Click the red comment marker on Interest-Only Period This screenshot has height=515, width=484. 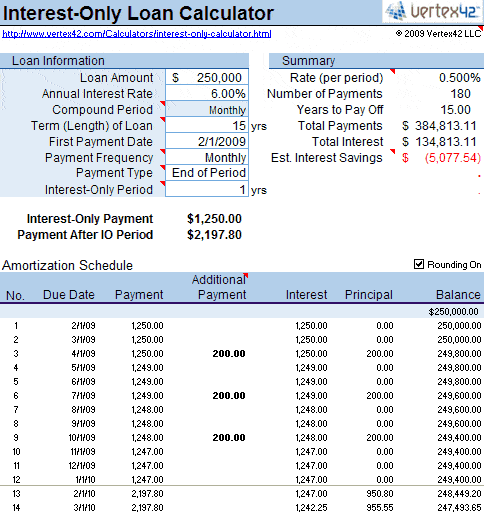point(163,183)
